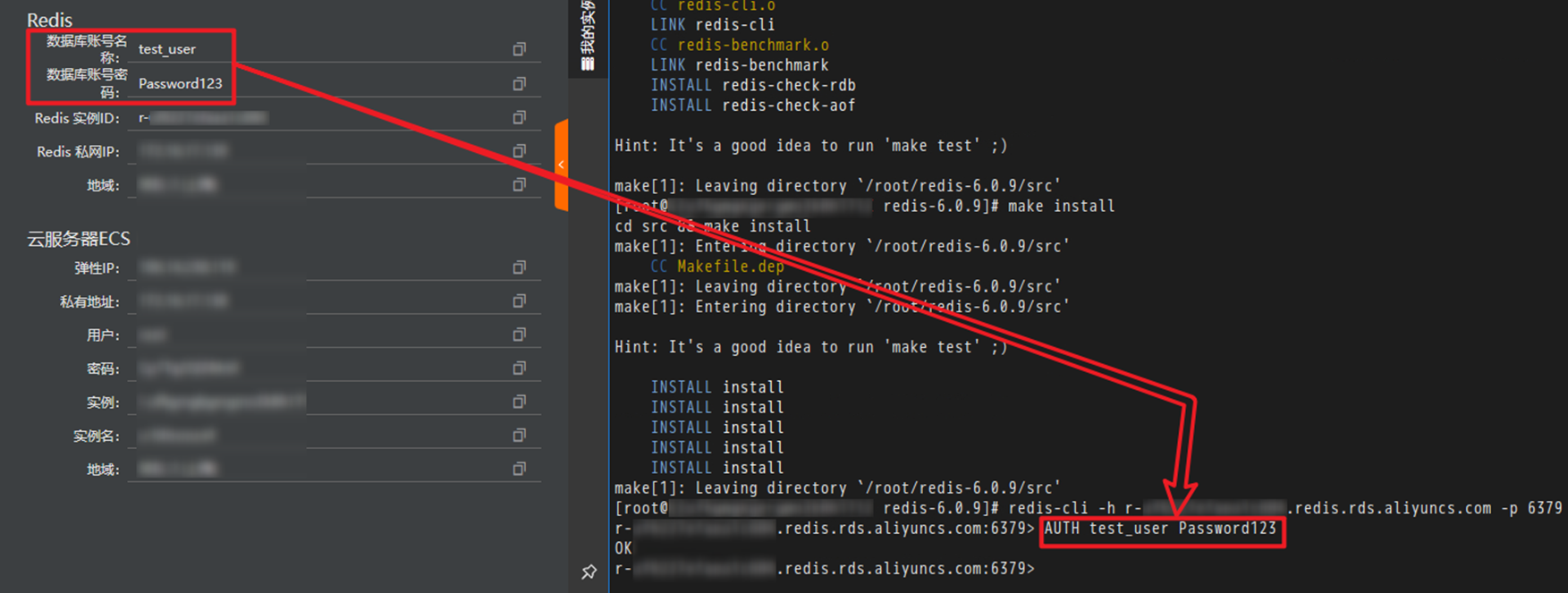Copy the Redis 私网IP value
The height and width of the screenshot is (593, 1568).
519,151
